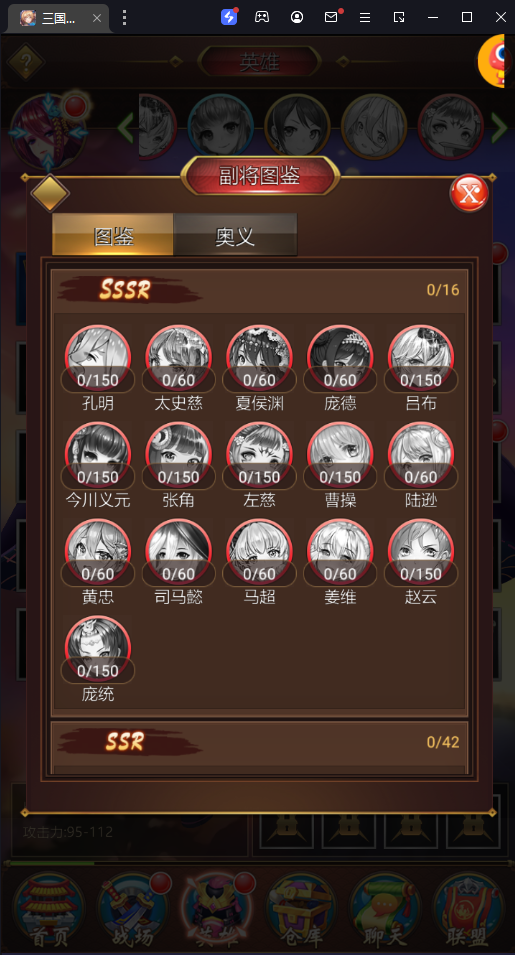Switch to the 奥义 tab
The width and height of the screenshot is (515, 955).
coord(235,235)
